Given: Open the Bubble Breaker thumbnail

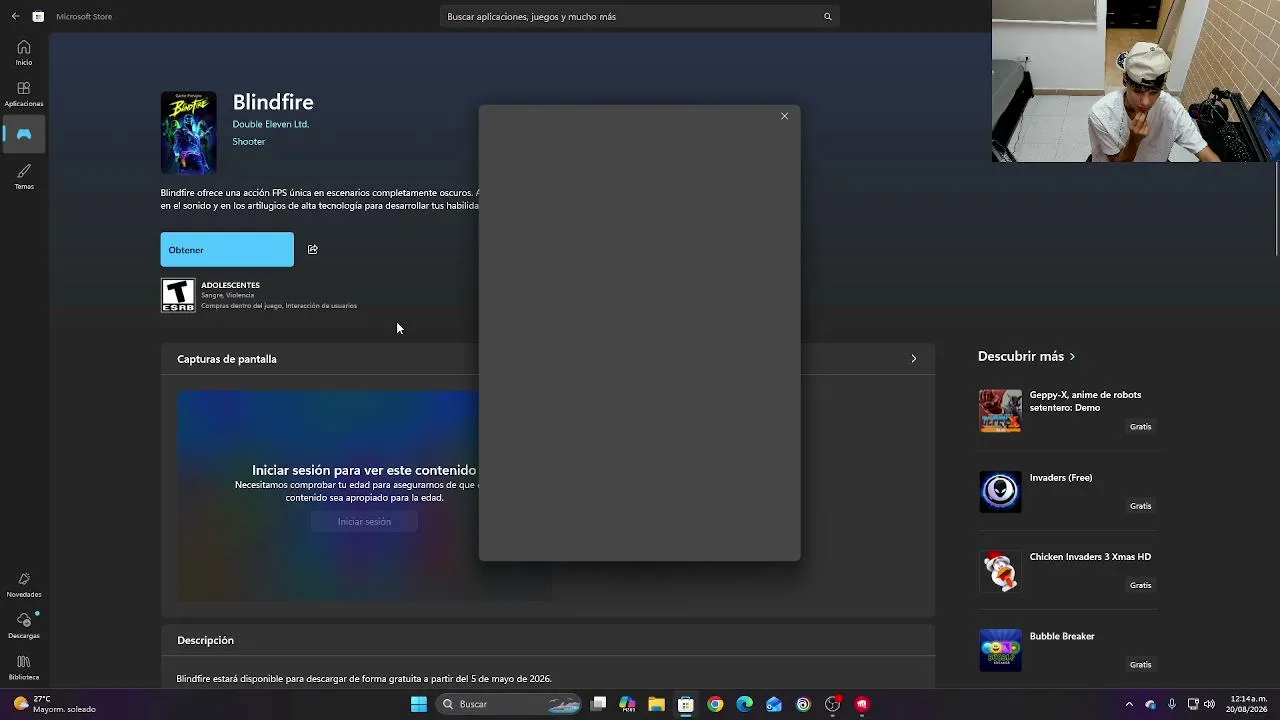Looking at the screenshot, I should [x=1000, y=650].
